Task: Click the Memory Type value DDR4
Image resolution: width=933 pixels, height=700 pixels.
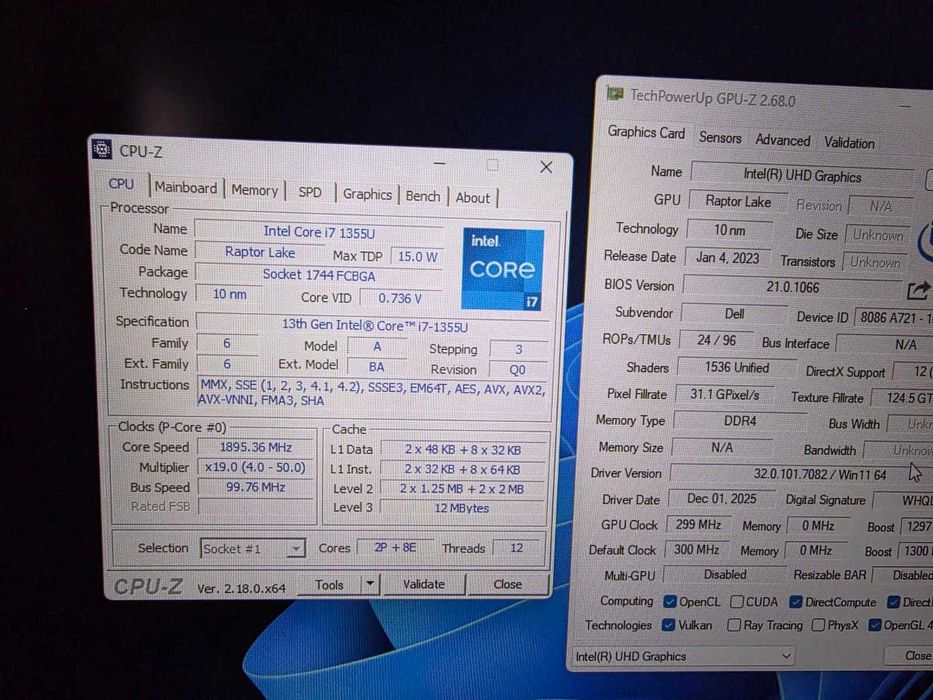Action: click(x=740, y=421)
